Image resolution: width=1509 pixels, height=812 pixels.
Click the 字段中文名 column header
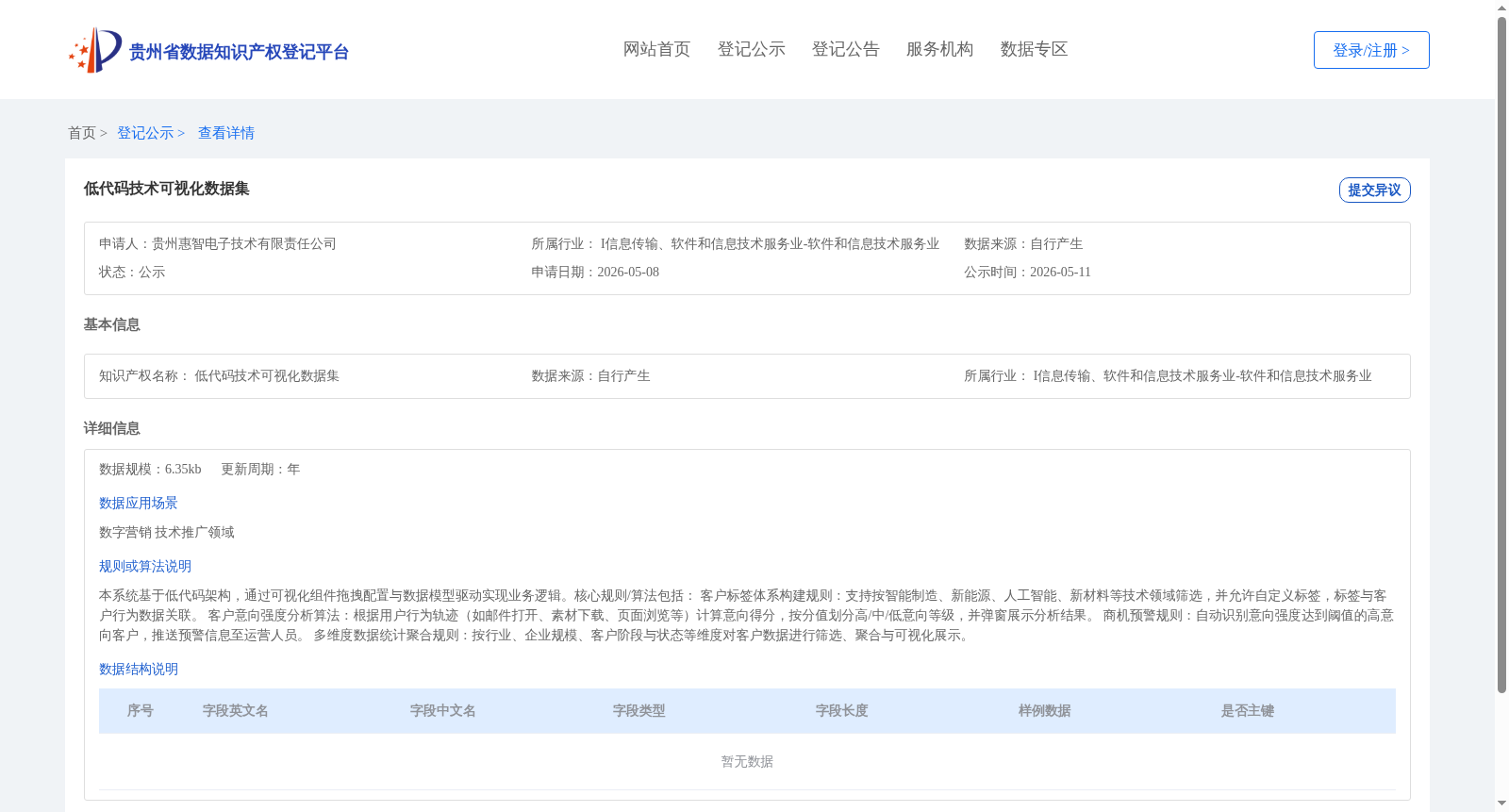(x=443, y=711)
